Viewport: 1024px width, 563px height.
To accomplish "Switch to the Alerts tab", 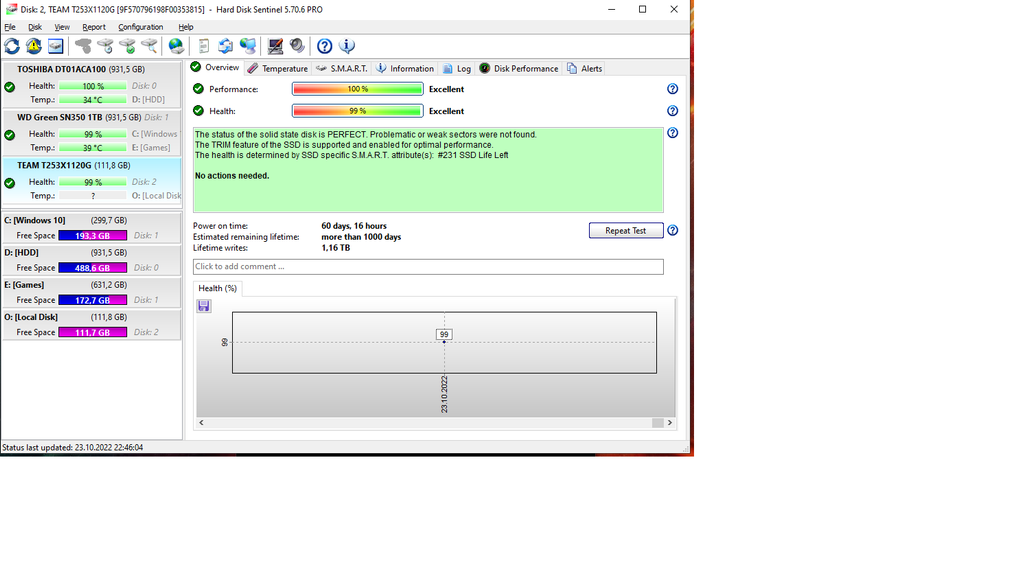I will 584,69.
